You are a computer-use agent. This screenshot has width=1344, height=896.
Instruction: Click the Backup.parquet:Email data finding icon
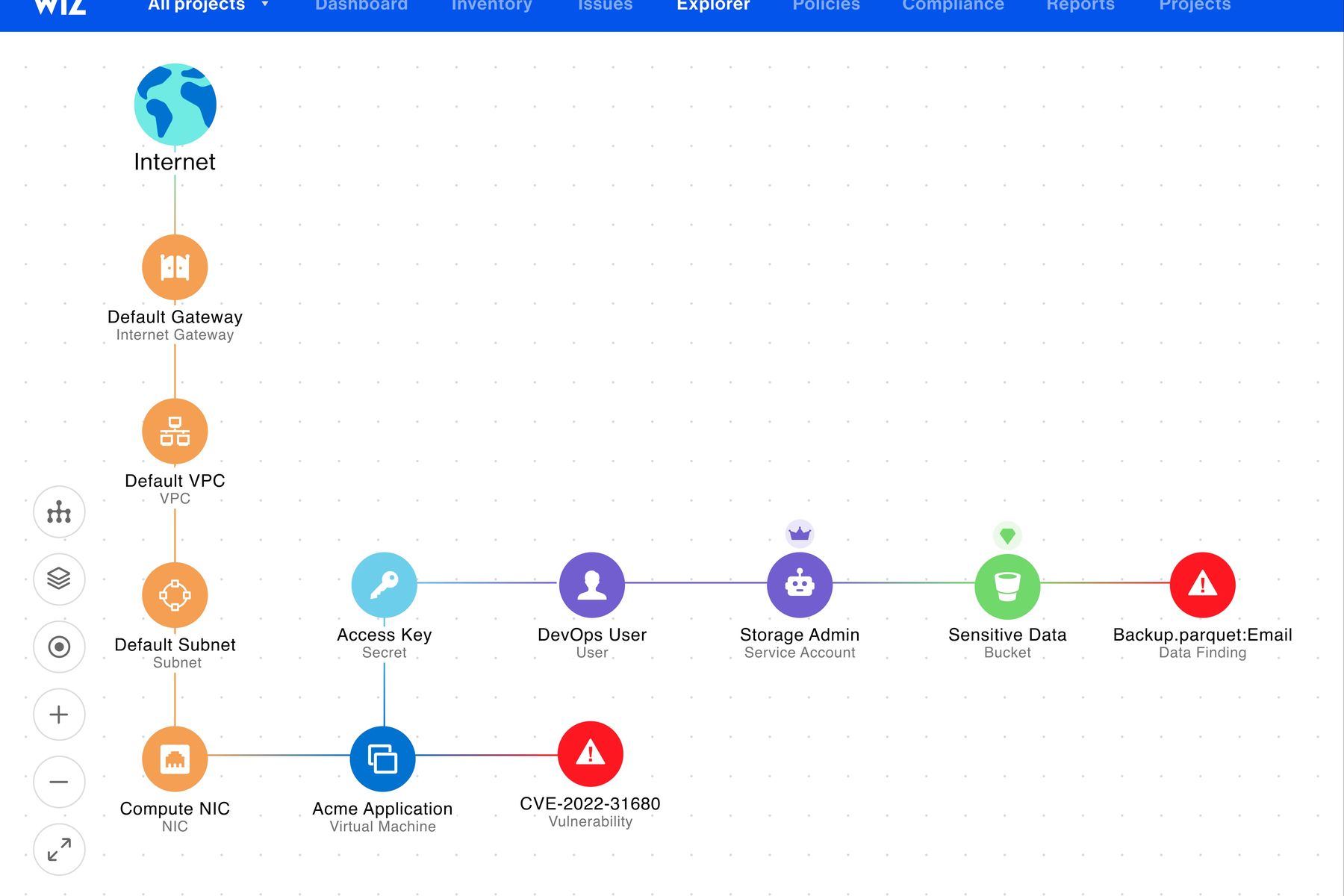coord(1203,585)
